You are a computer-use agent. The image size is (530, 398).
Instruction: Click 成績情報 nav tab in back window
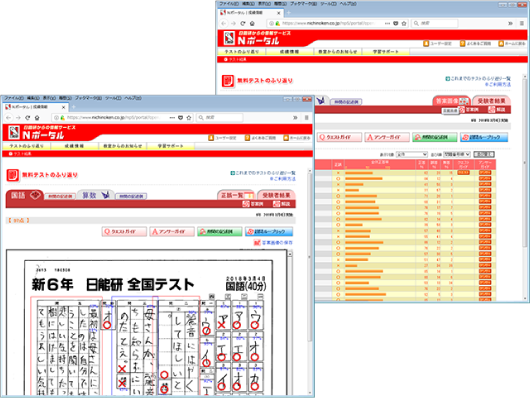click(x=289, y=52)
